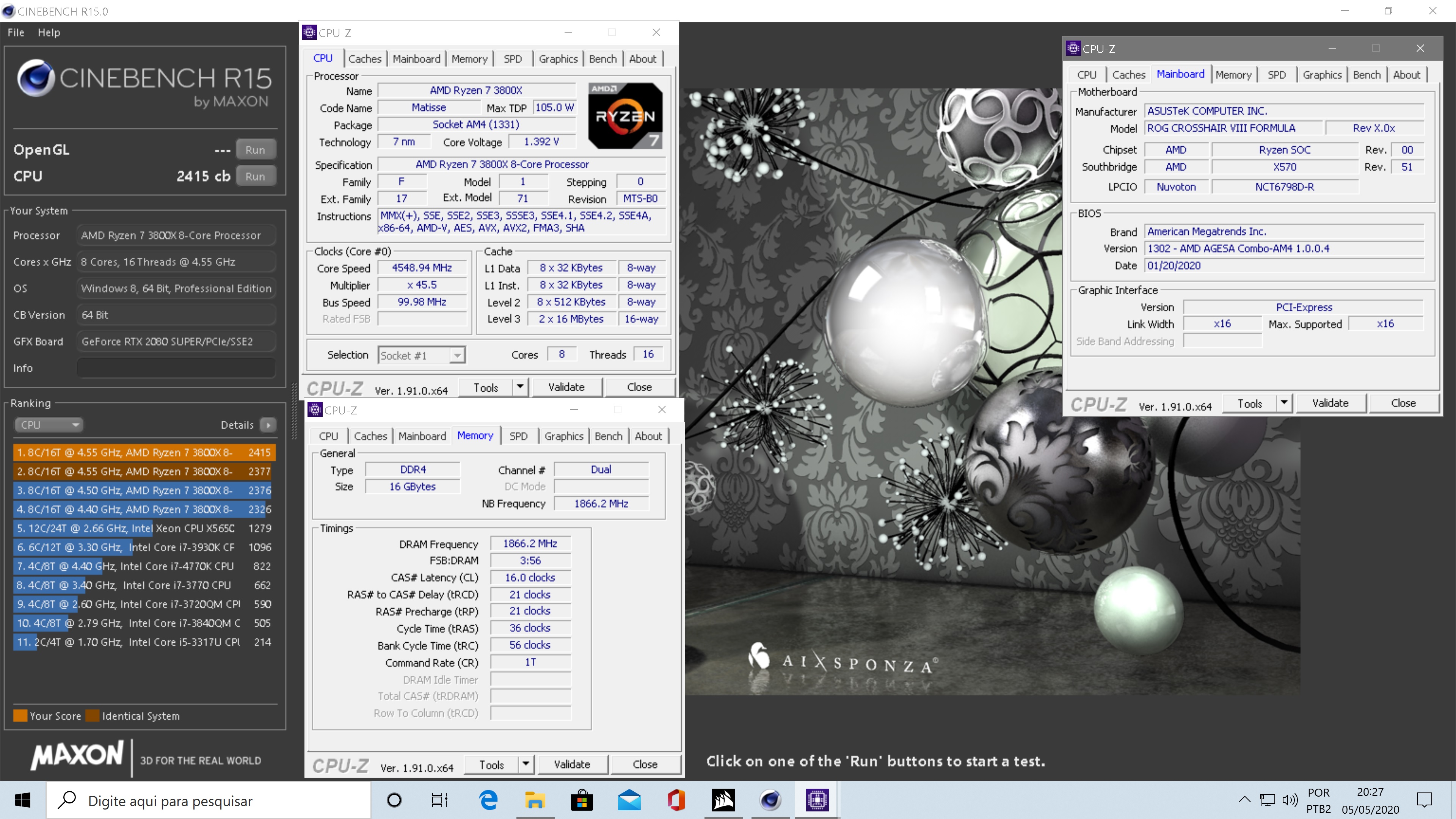This screenshot has width=1456, height=819.
Task: Click the Ryzen 7 processor logo
Action: pyautogui.click(x=625, y=116)
